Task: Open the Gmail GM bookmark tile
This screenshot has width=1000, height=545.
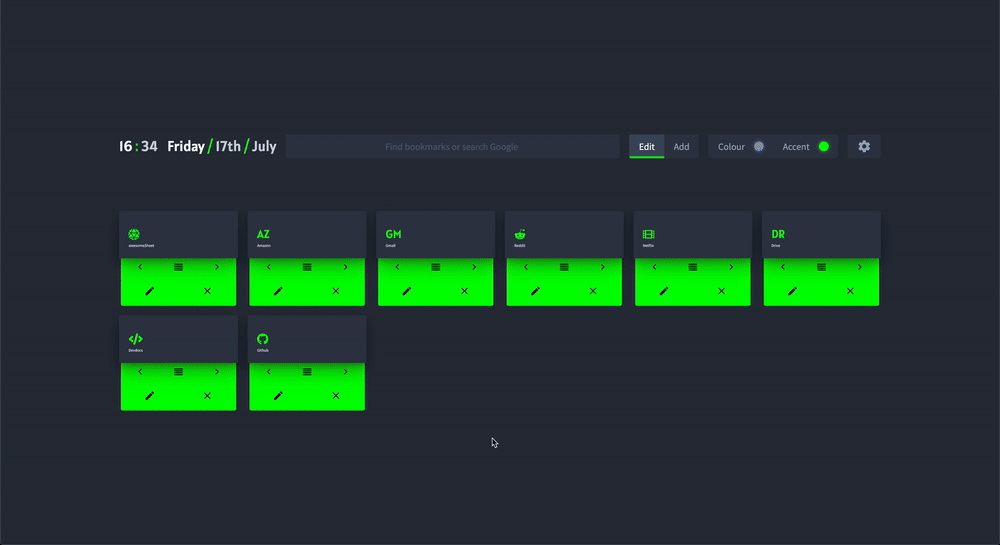Action: tap(436, 235)
